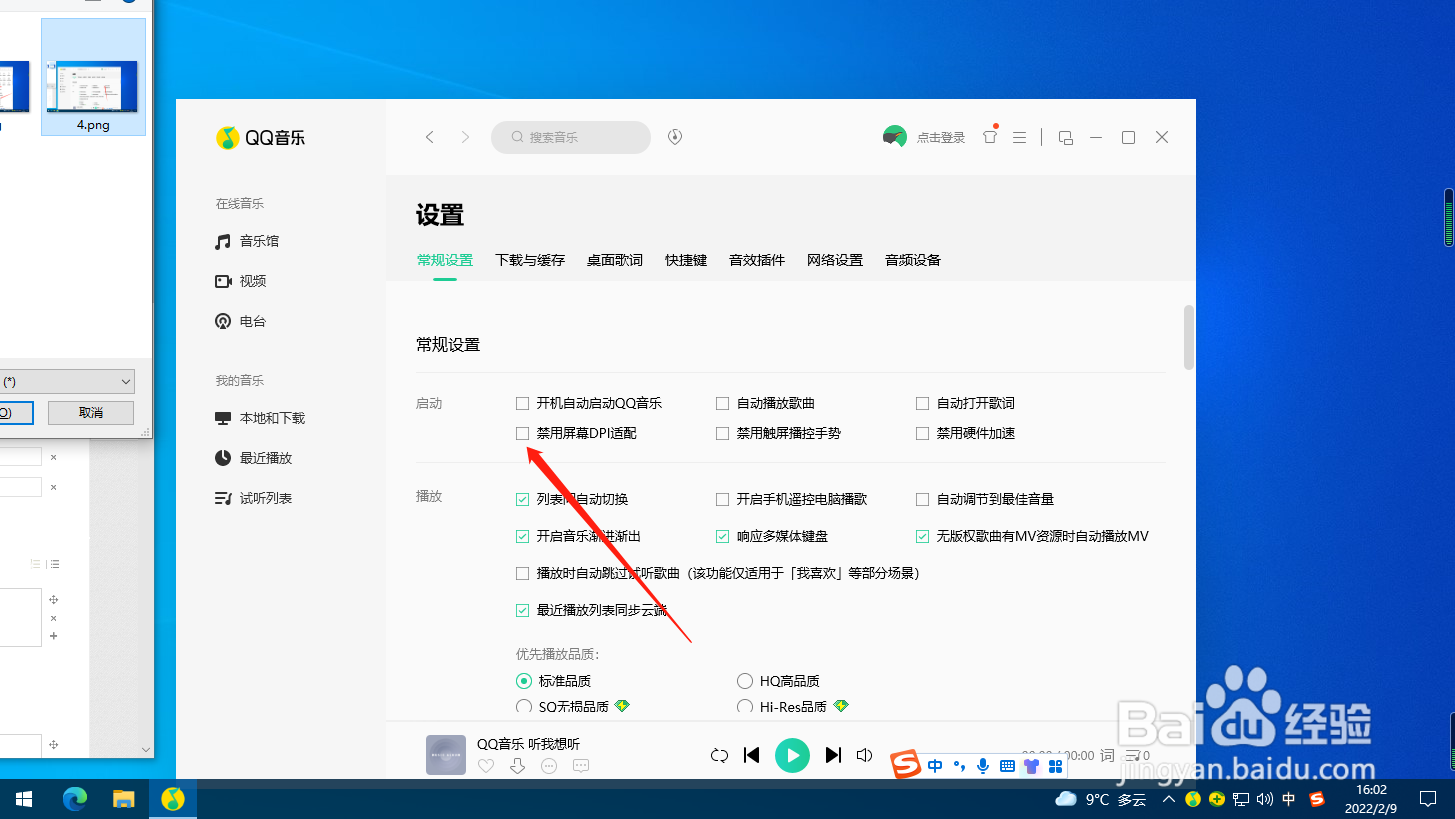Image resolution: width=1455 pixels, height=819 pixels.
Task: Uncheck 最近播放列表同步云端 option
Action: click(x=522, y=610)
